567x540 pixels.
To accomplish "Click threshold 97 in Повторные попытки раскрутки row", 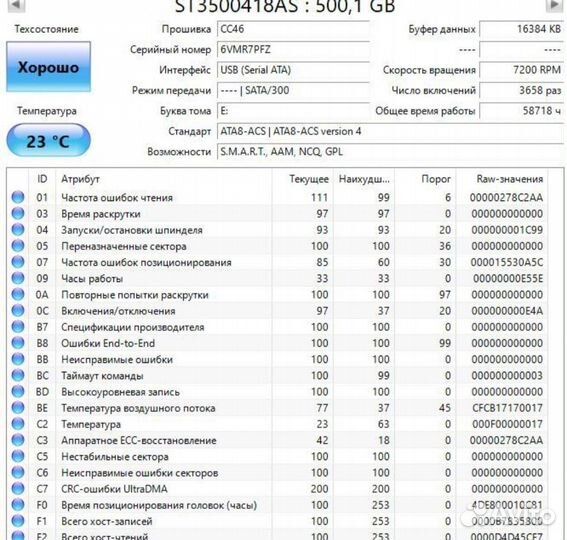I will point(445,295).
